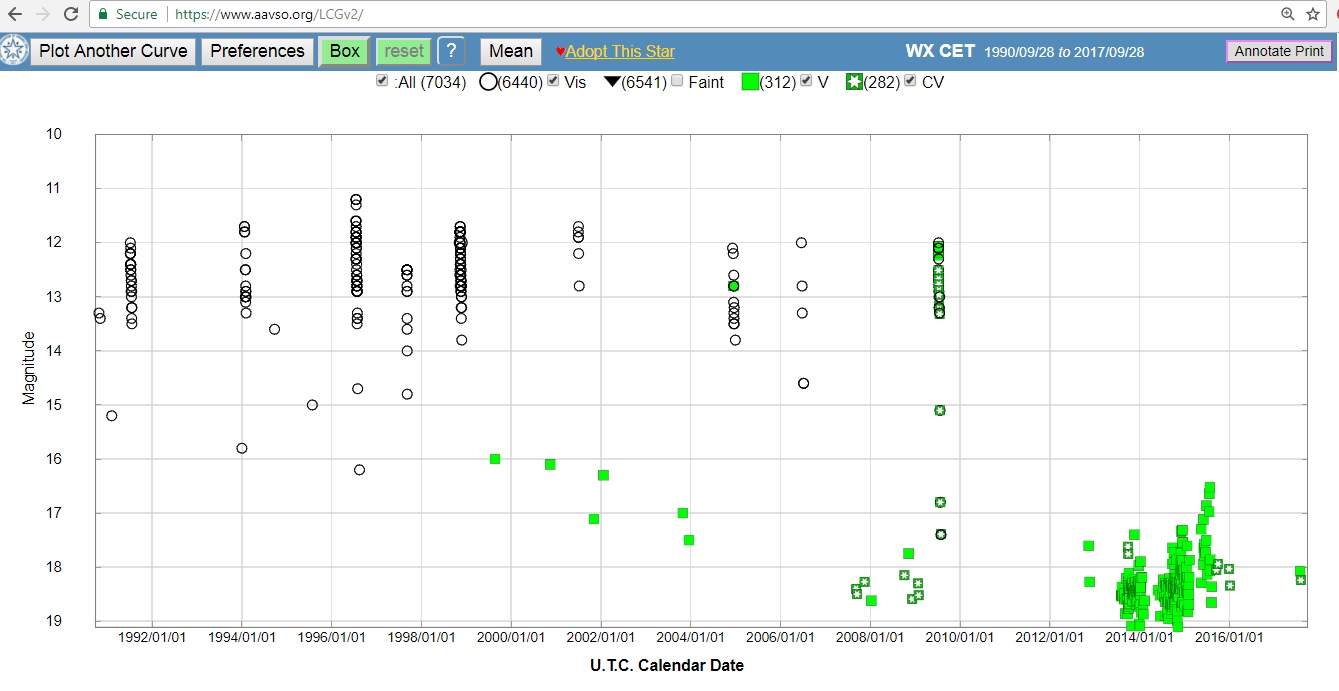Bookmark this page with the star icon
1339x691 pixels.
click(1313, 15)
